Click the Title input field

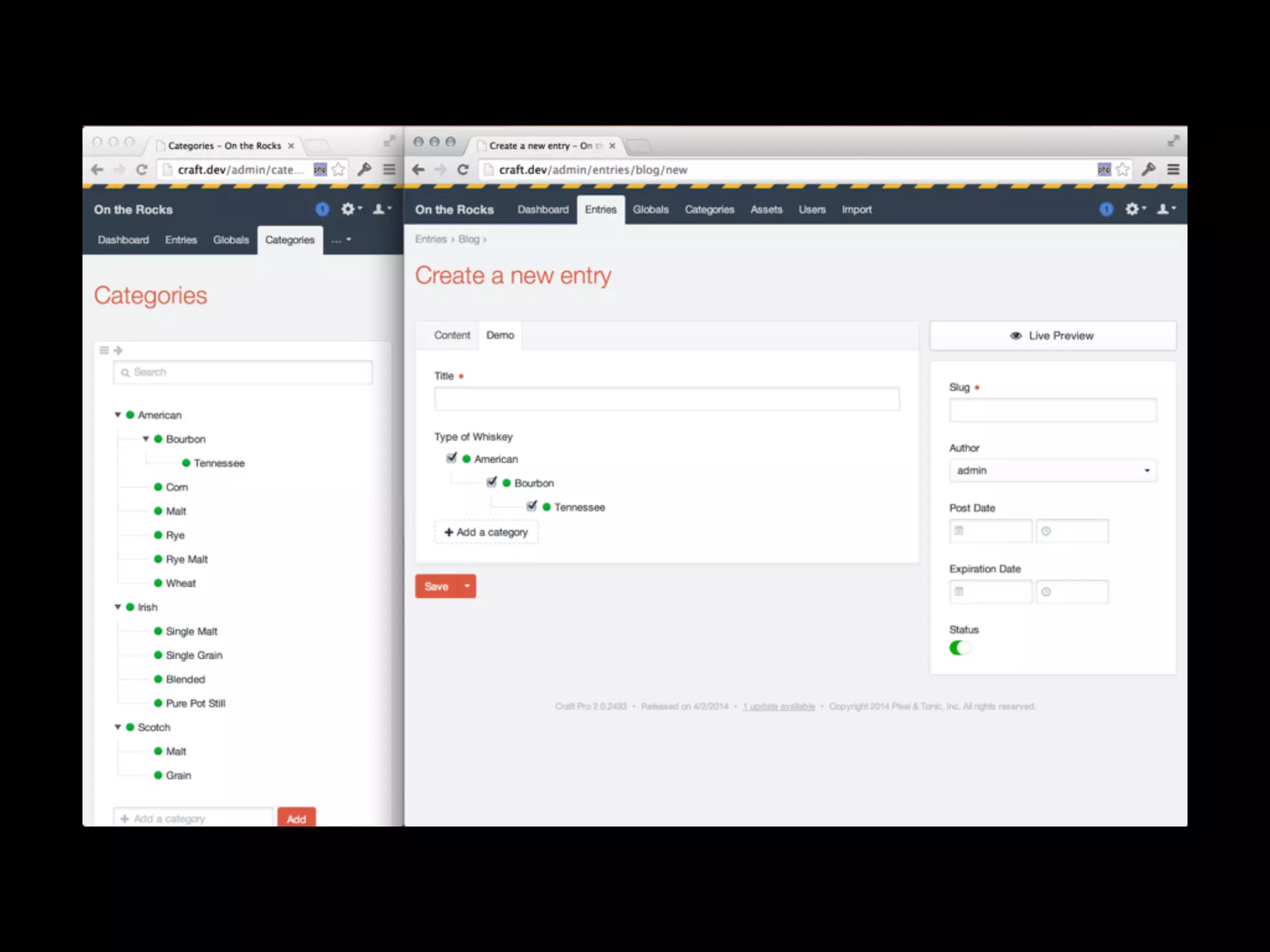click(x=667, y=399)
